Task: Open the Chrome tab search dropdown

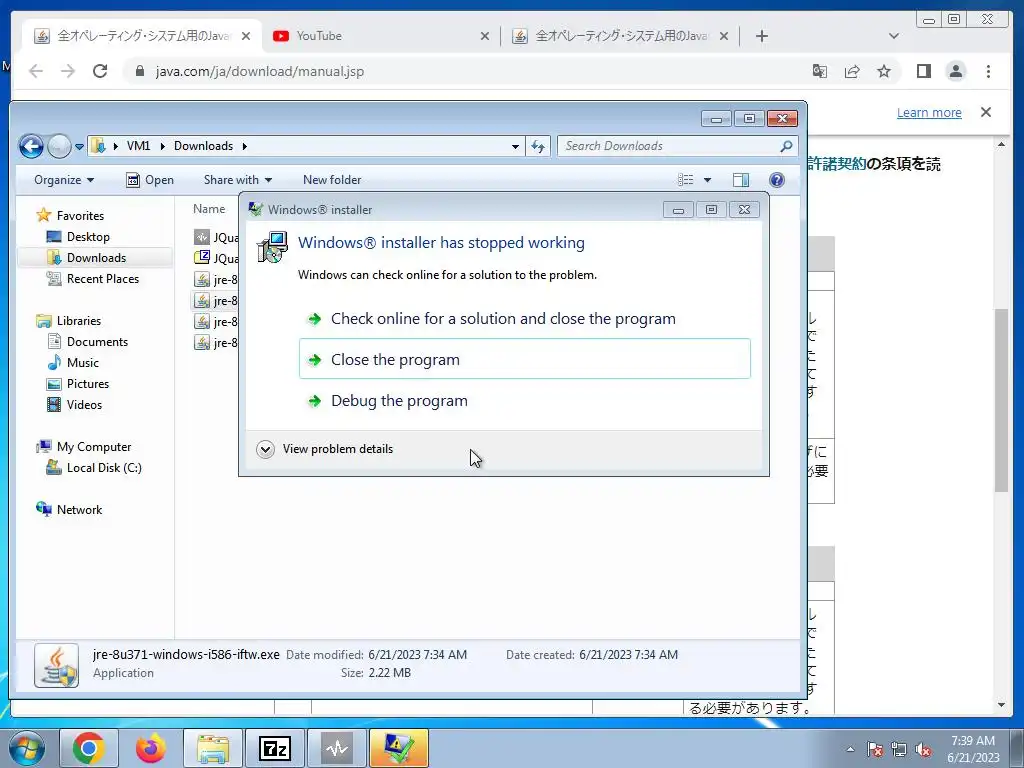Action: click(x=894, y=36)
